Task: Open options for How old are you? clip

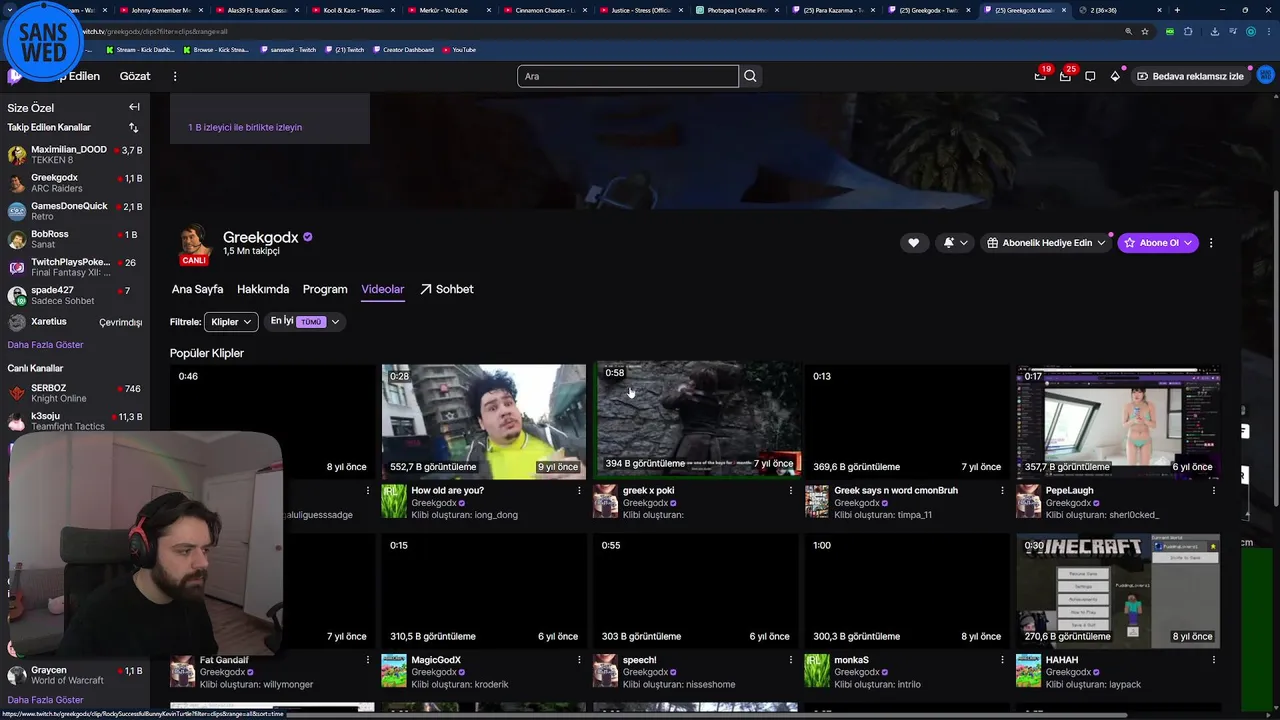Action: coord(579,490)
